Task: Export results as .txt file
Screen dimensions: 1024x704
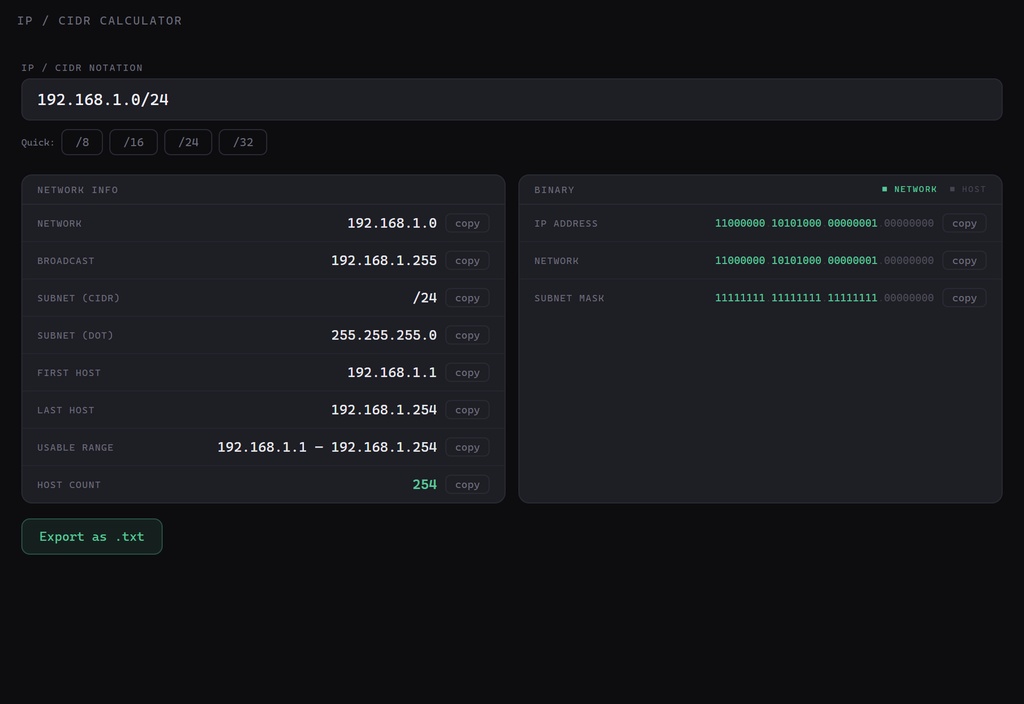Action: pos(91,537)
